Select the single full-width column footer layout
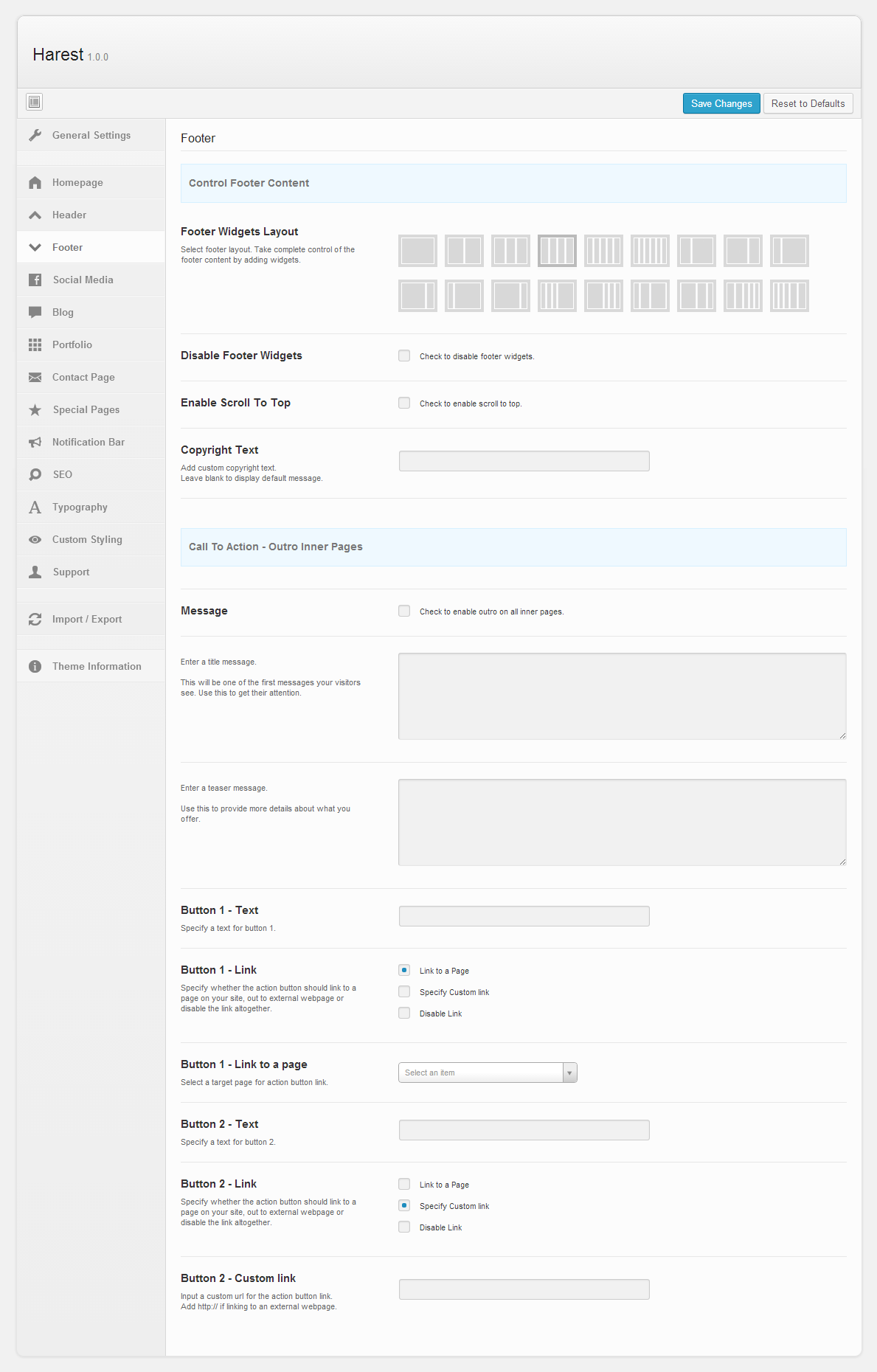Viewport: 877px width, 1372px height. click(417, 251)
